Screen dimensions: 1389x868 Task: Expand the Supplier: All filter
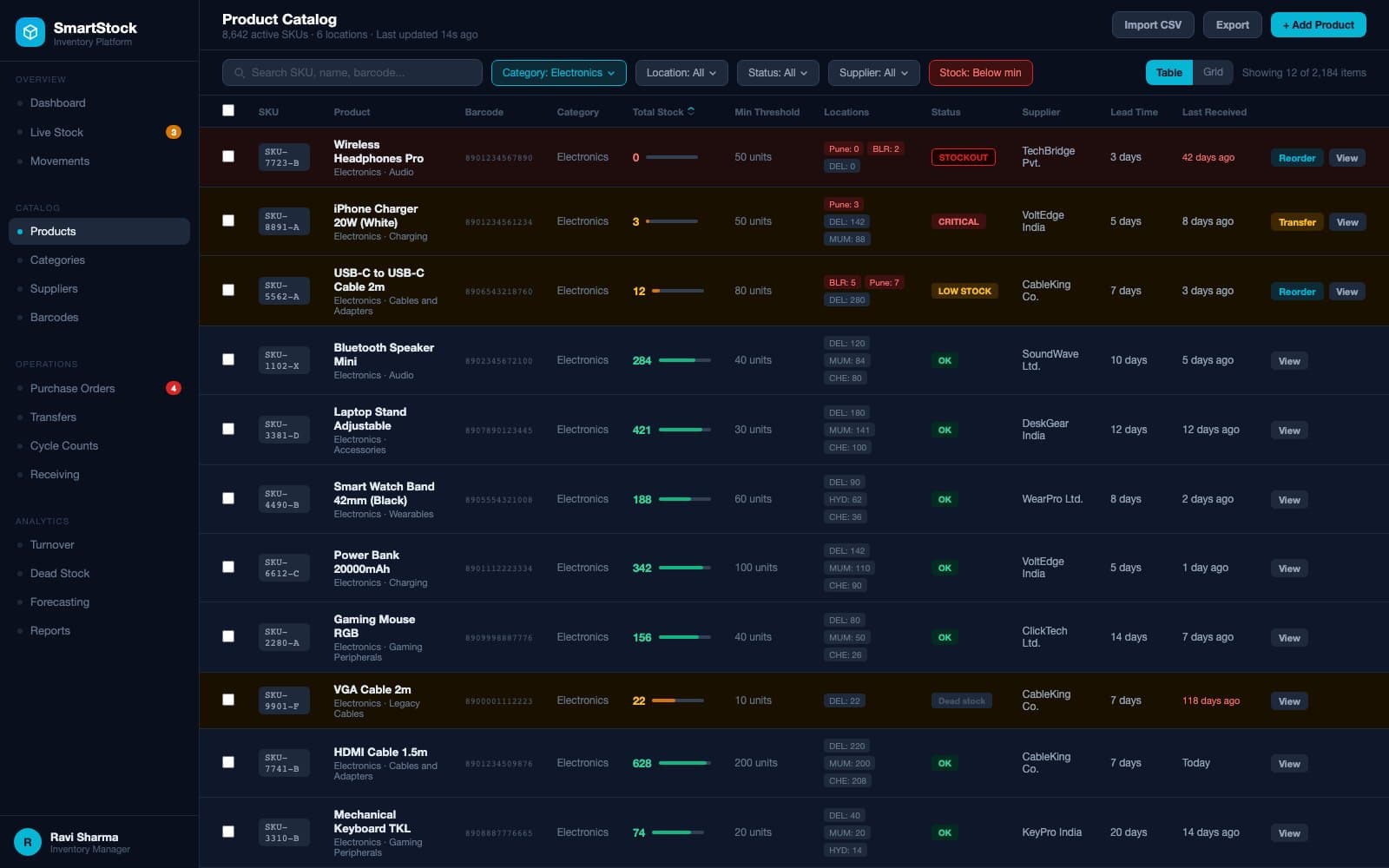[873, 73]
